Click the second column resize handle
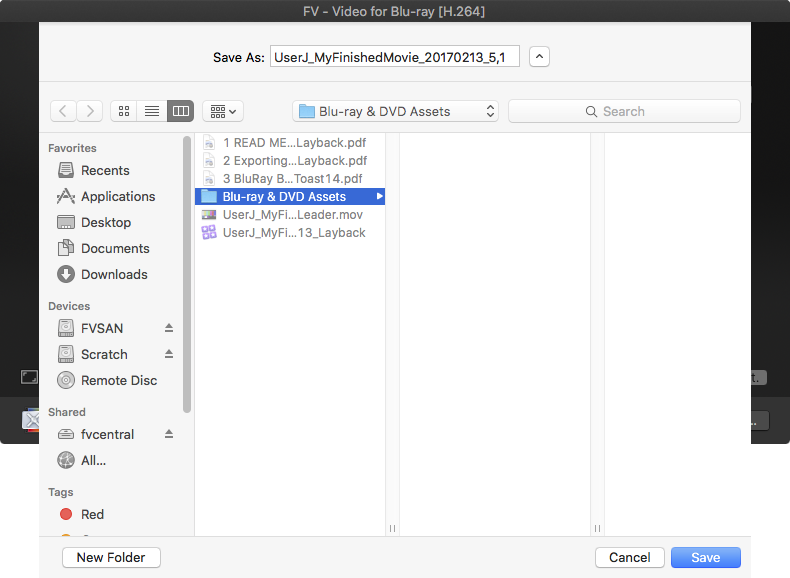This screenshot has width=790, height=578. pyautogui.click(x=598, y=528)
